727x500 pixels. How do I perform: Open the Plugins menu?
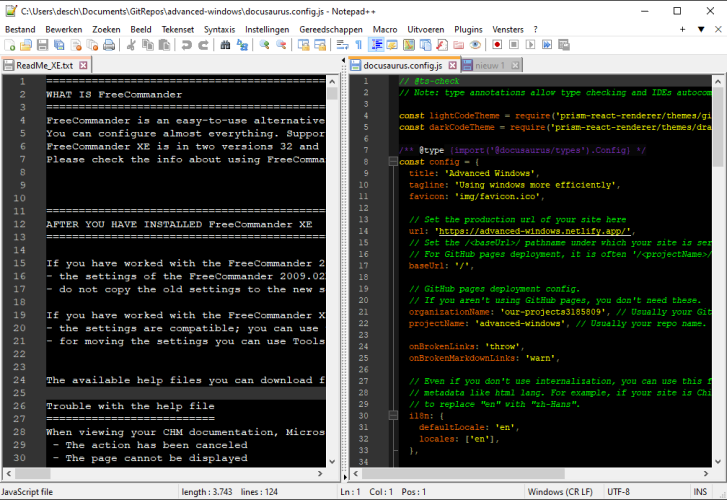[468, 29]
